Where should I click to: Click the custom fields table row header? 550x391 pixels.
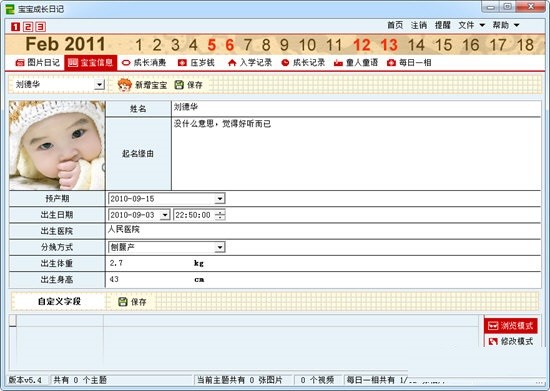pyautogui.click(x=13, y=320)
